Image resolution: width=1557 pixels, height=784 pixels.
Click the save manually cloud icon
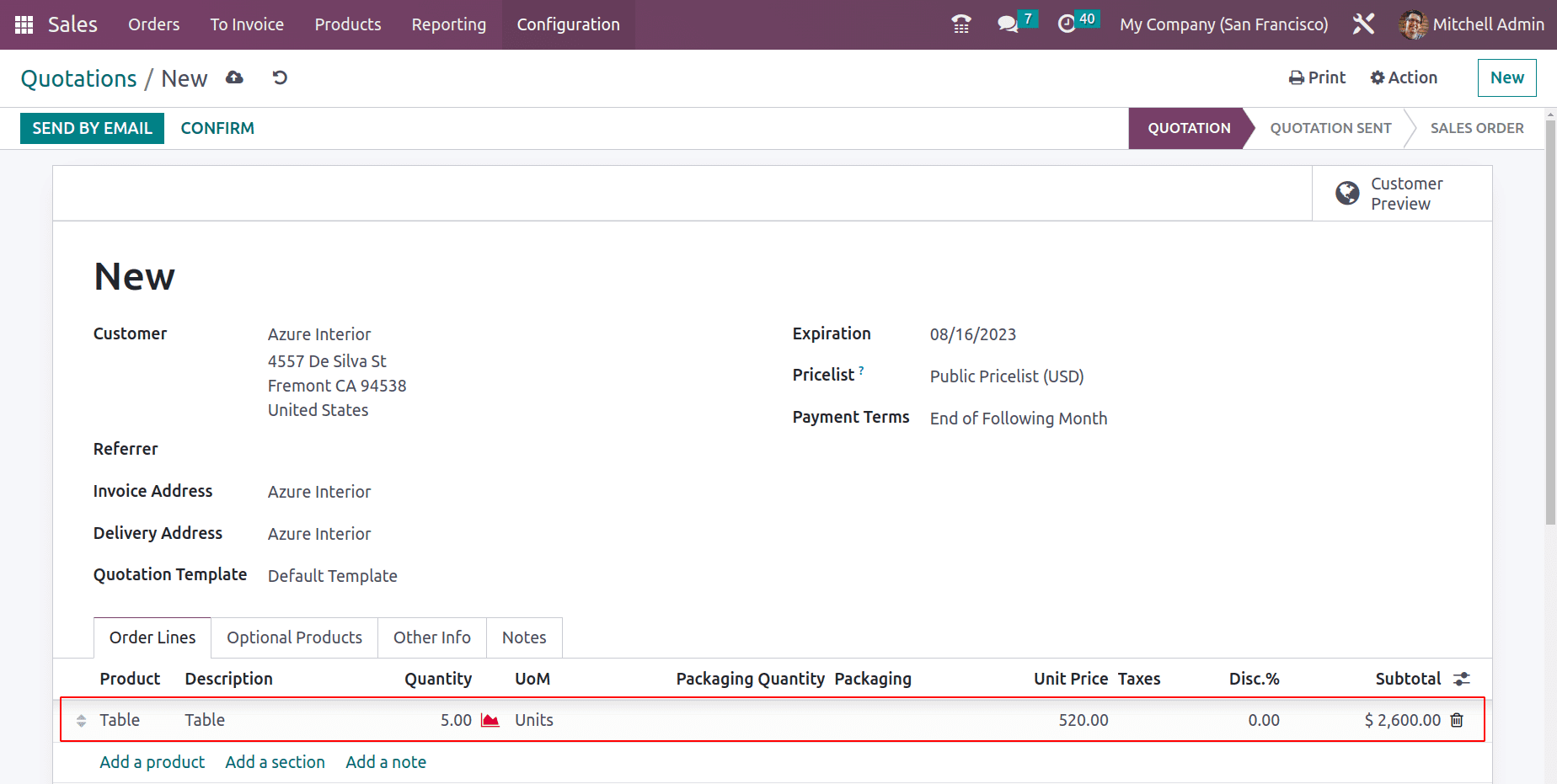pos(234,77)
